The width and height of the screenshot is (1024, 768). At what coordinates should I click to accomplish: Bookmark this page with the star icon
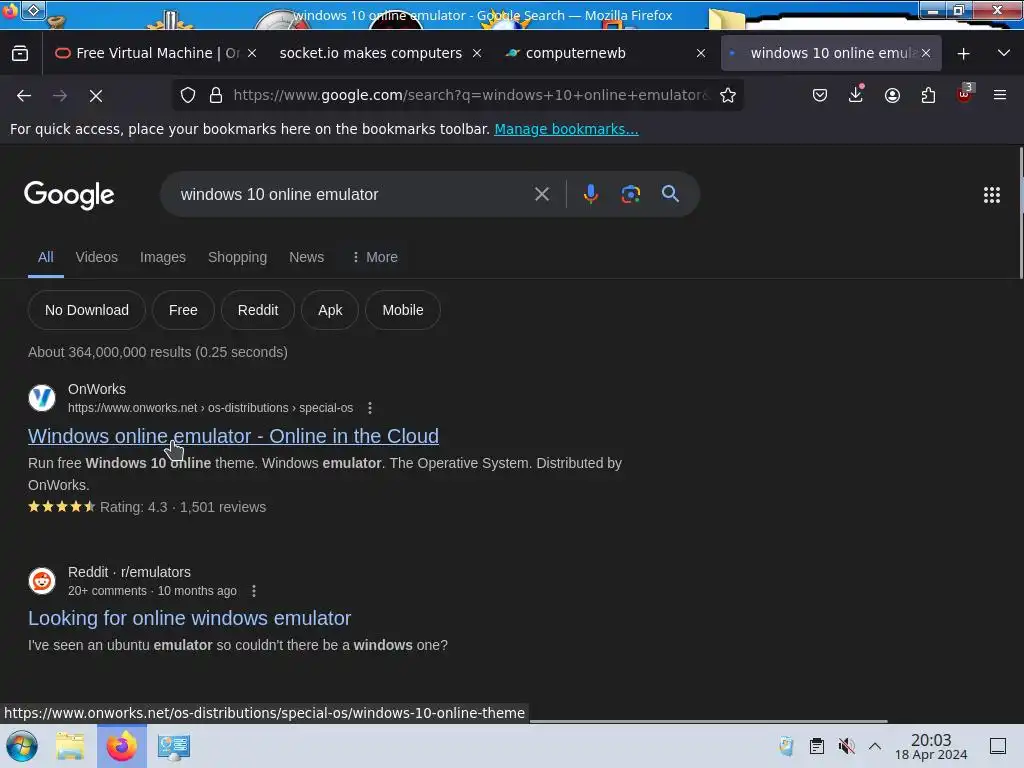[728, 95]
